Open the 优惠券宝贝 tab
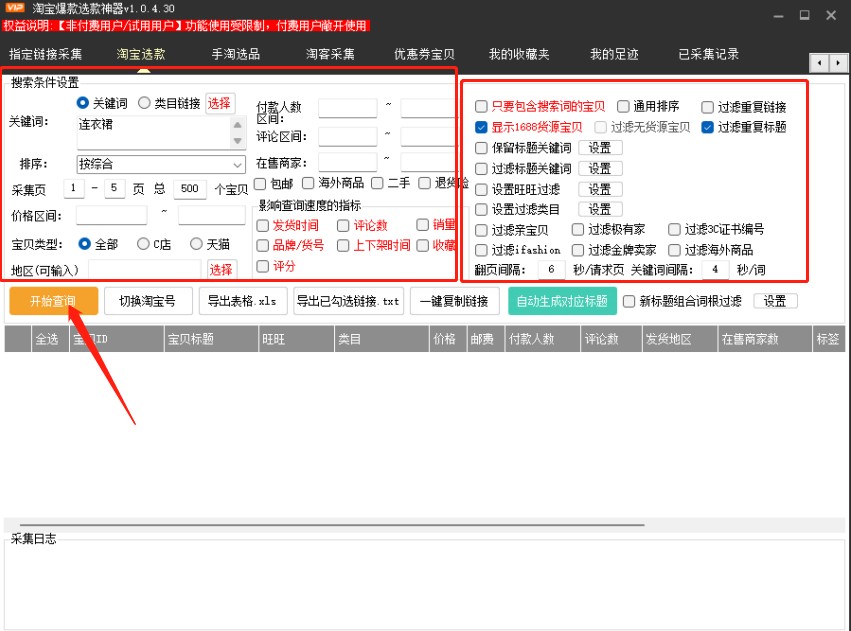The height and width of the screenshot is (631, 851). [x=424, y=54]
